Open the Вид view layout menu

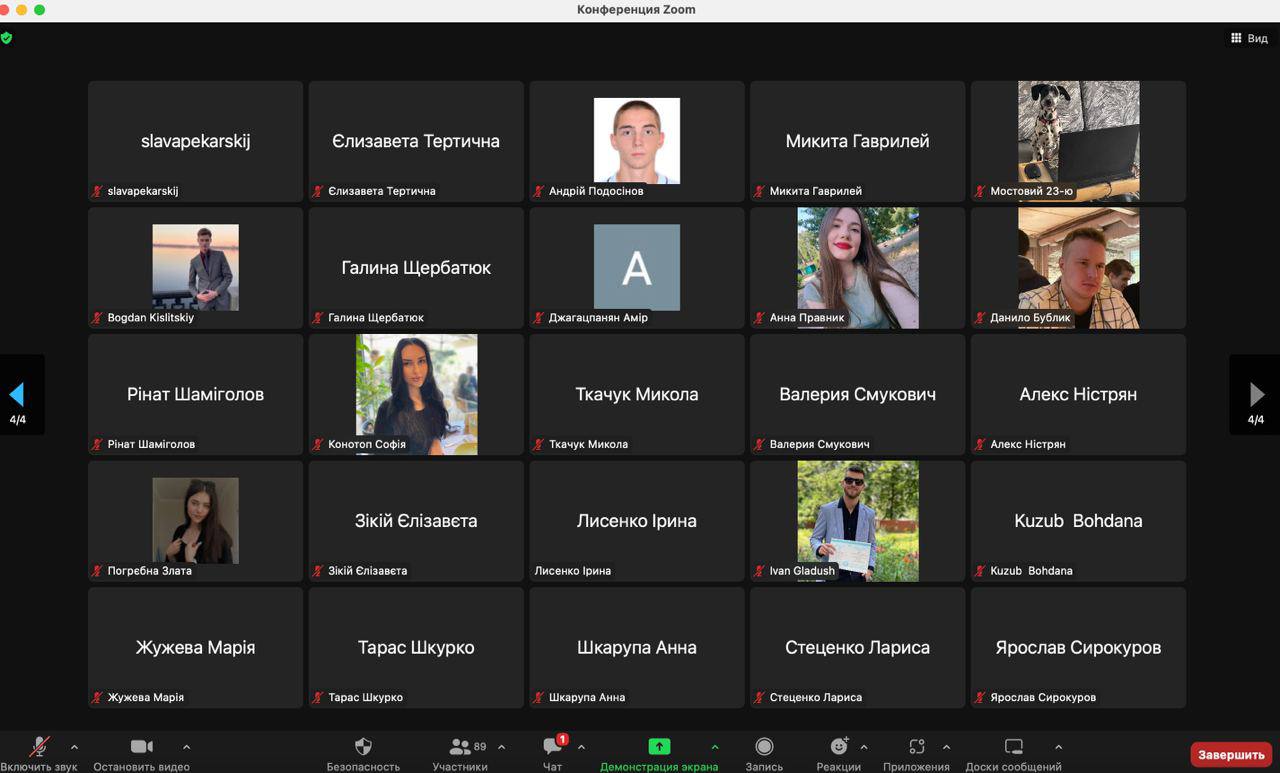coord(1249,39)
